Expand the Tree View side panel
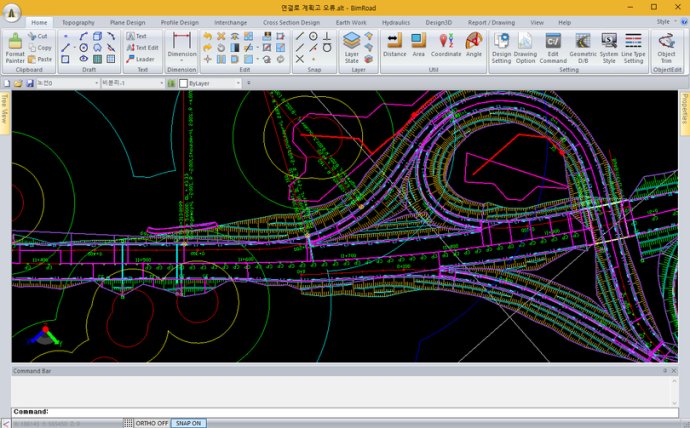 [5, 112]
